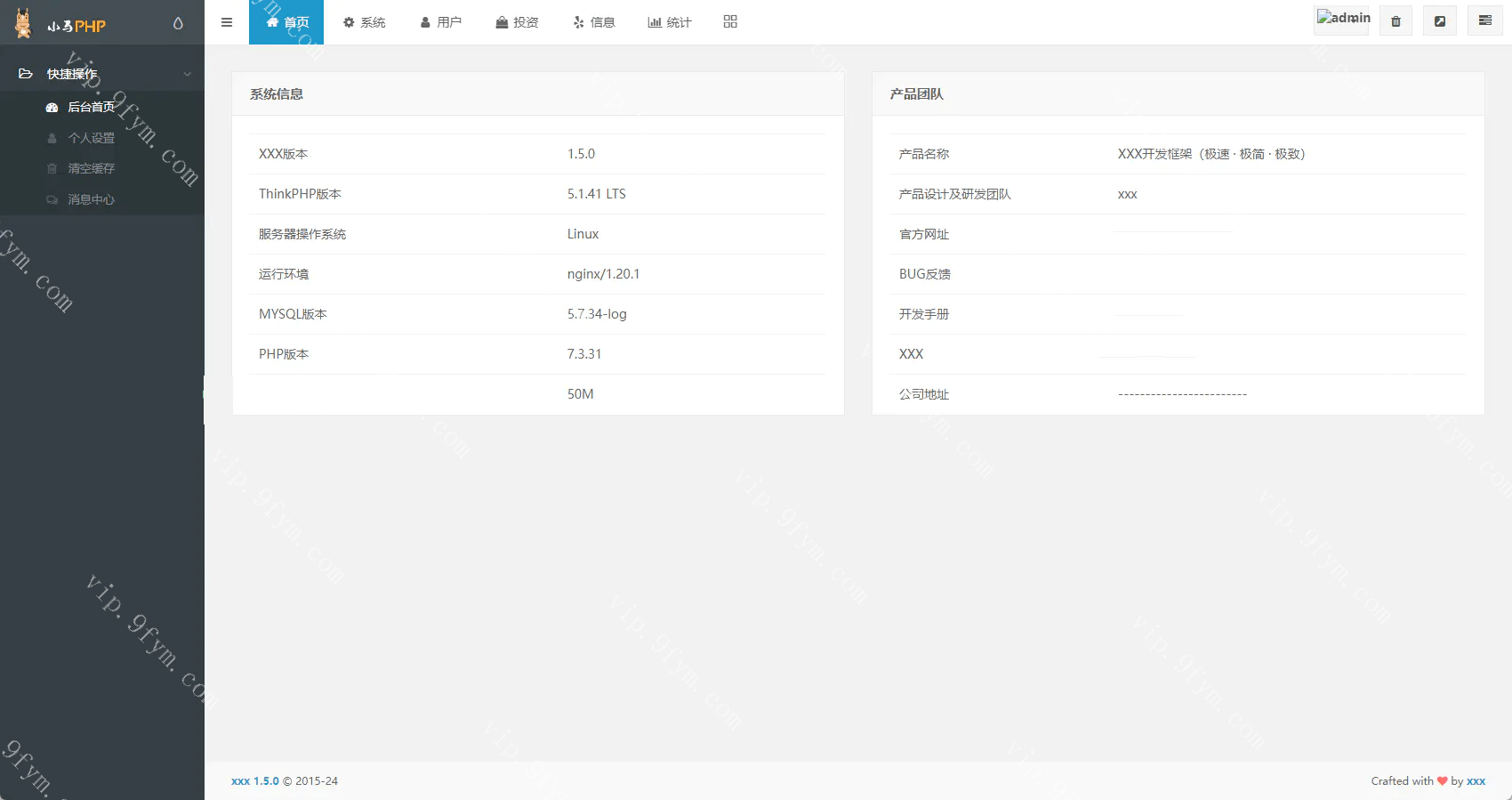Click the 小马PHP horse logo
Viewport: 1512px width, 800px height.
24,23
